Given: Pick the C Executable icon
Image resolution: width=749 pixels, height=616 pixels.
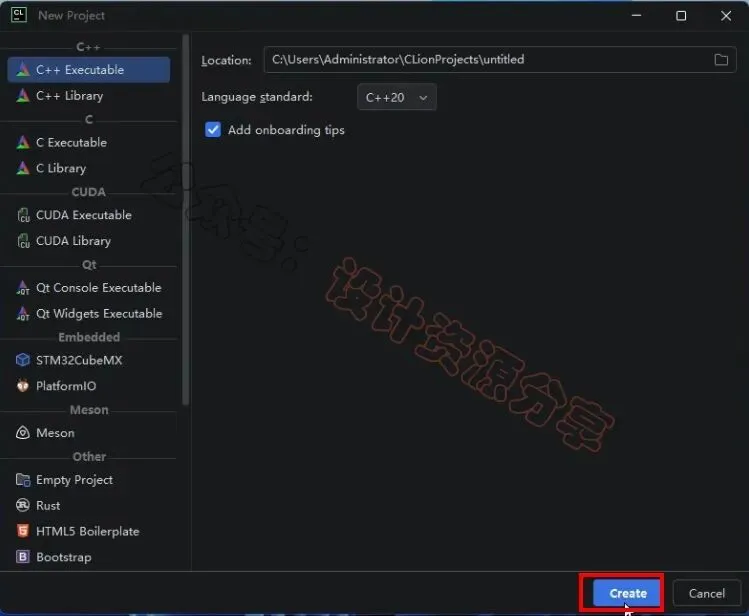Looking at the screenshot, I should click(22, 142).
